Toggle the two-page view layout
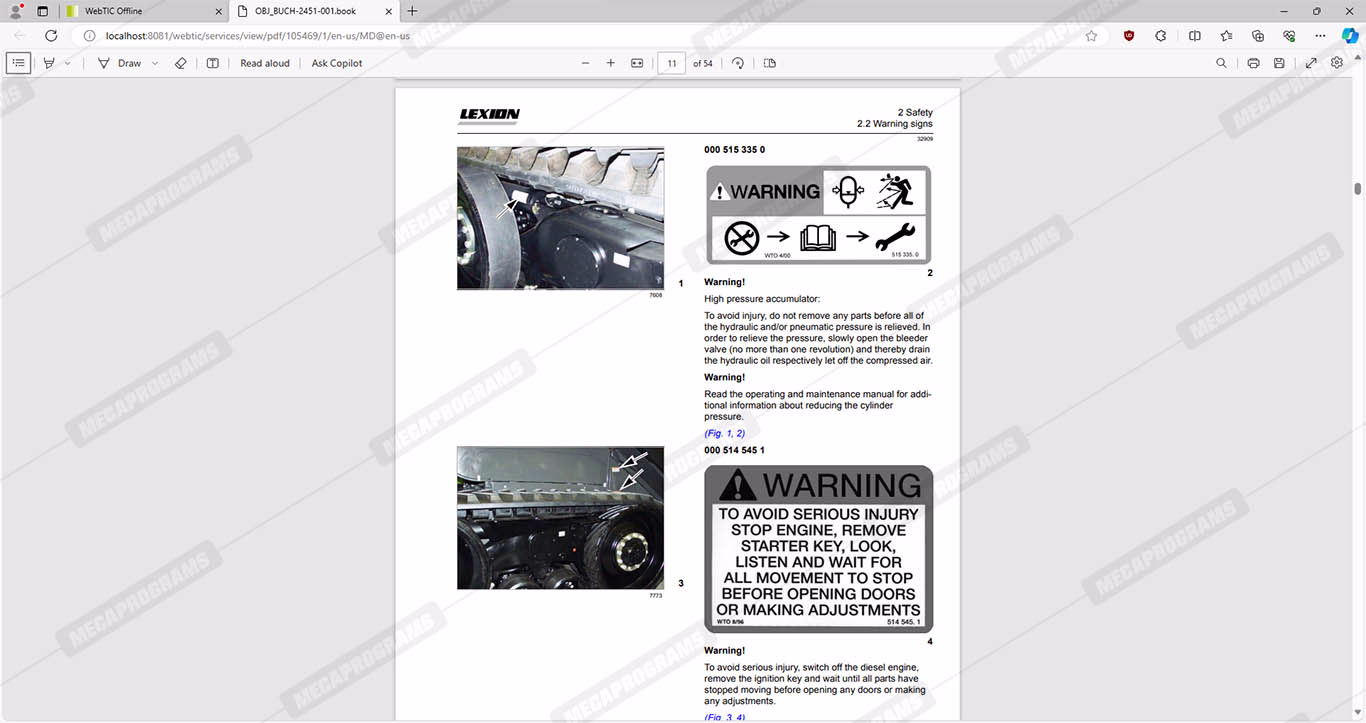 pos(770,63)
